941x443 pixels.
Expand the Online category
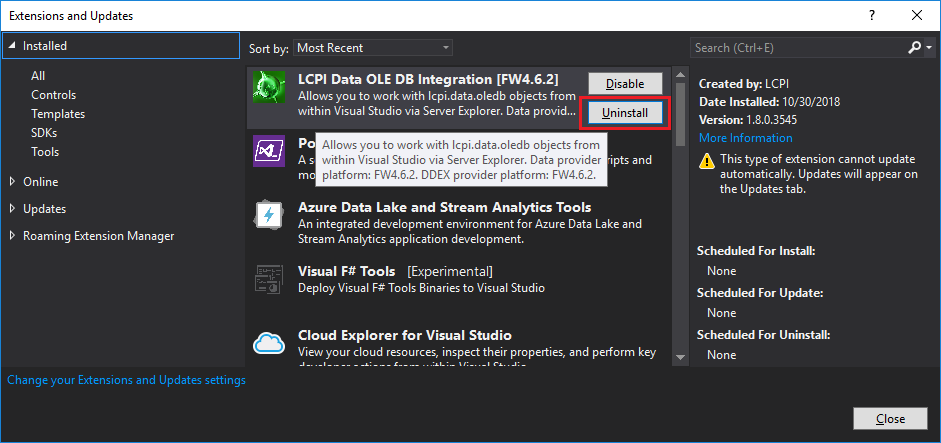coord(13,181)
